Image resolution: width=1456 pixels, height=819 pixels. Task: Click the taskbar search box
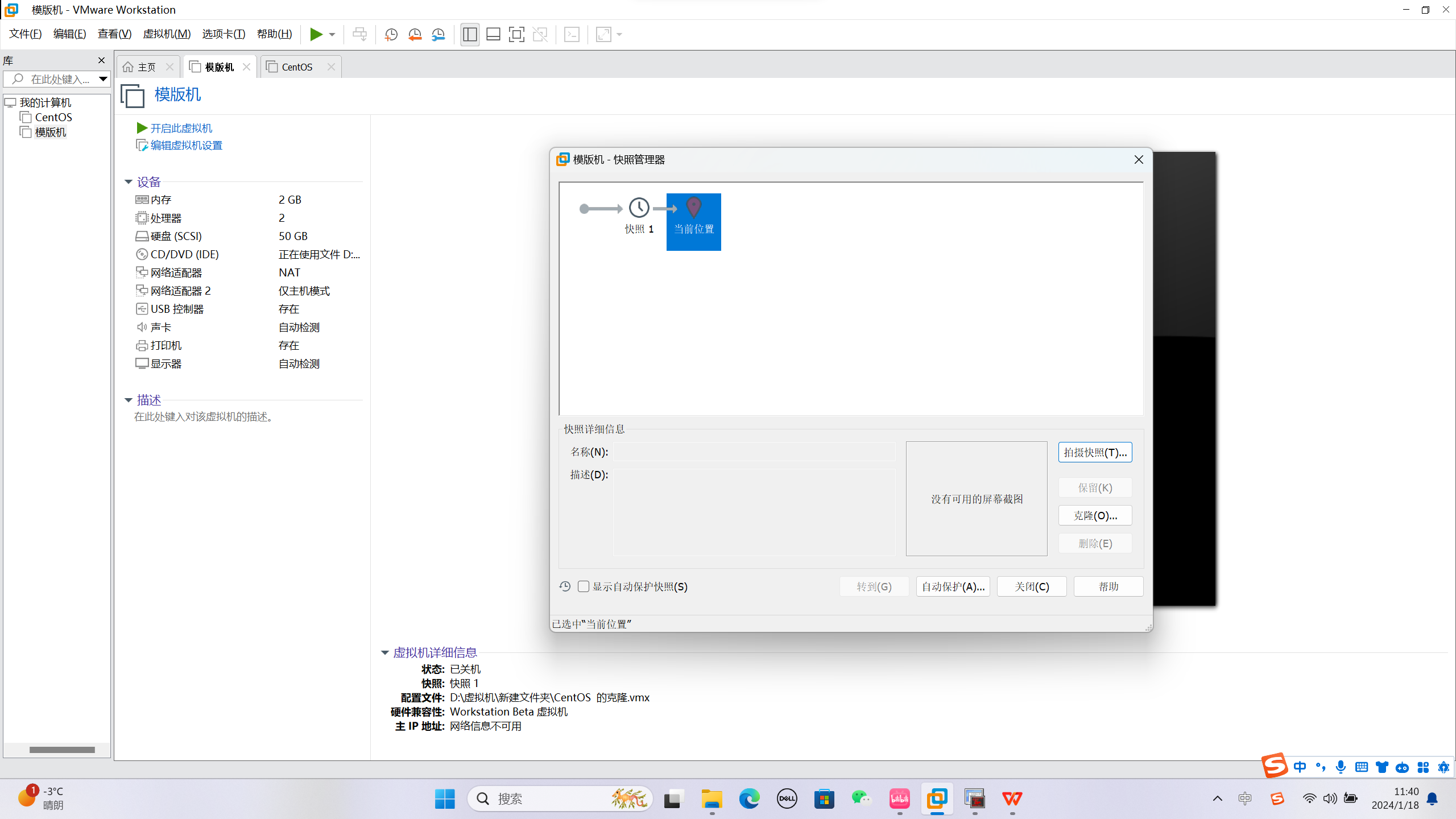point(560,799)
